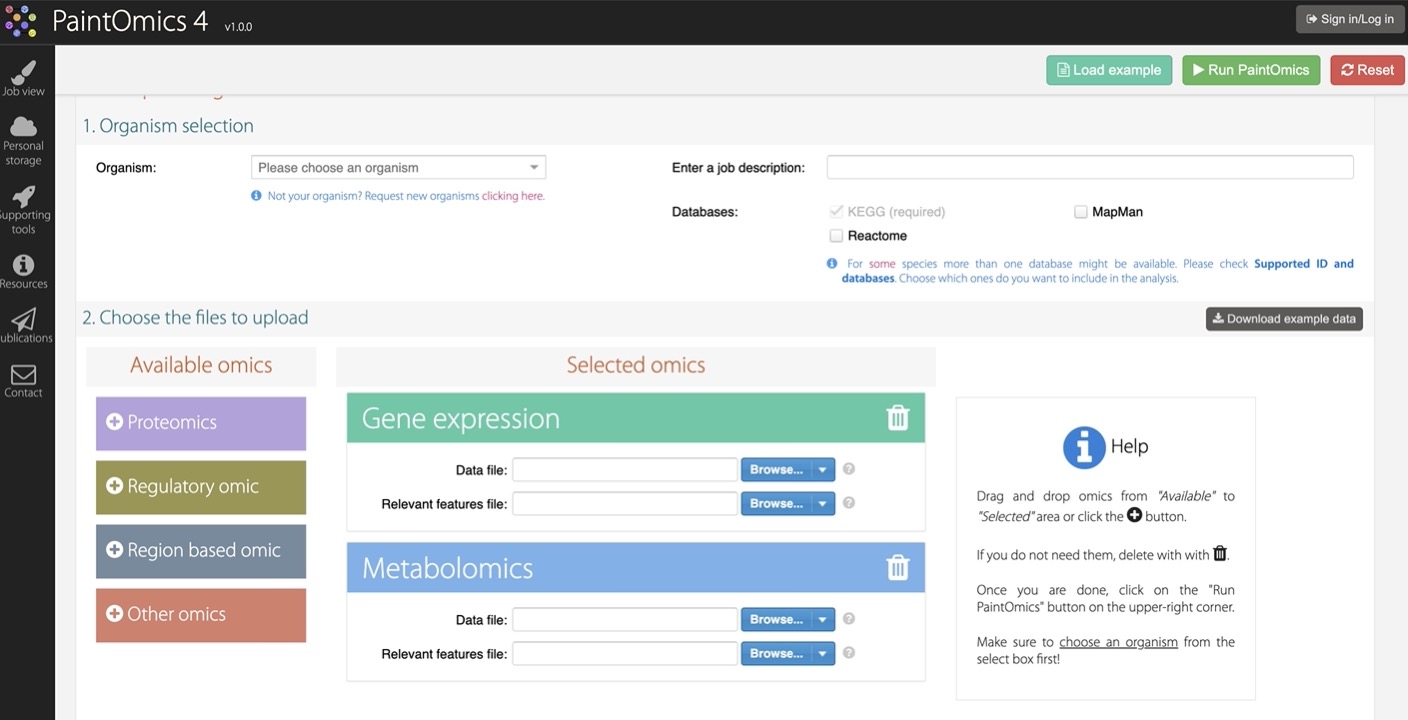This screenshot has height=720, width=1408.
Task: Browse for Gene expression Data file
Action: [x=776, y=470]
